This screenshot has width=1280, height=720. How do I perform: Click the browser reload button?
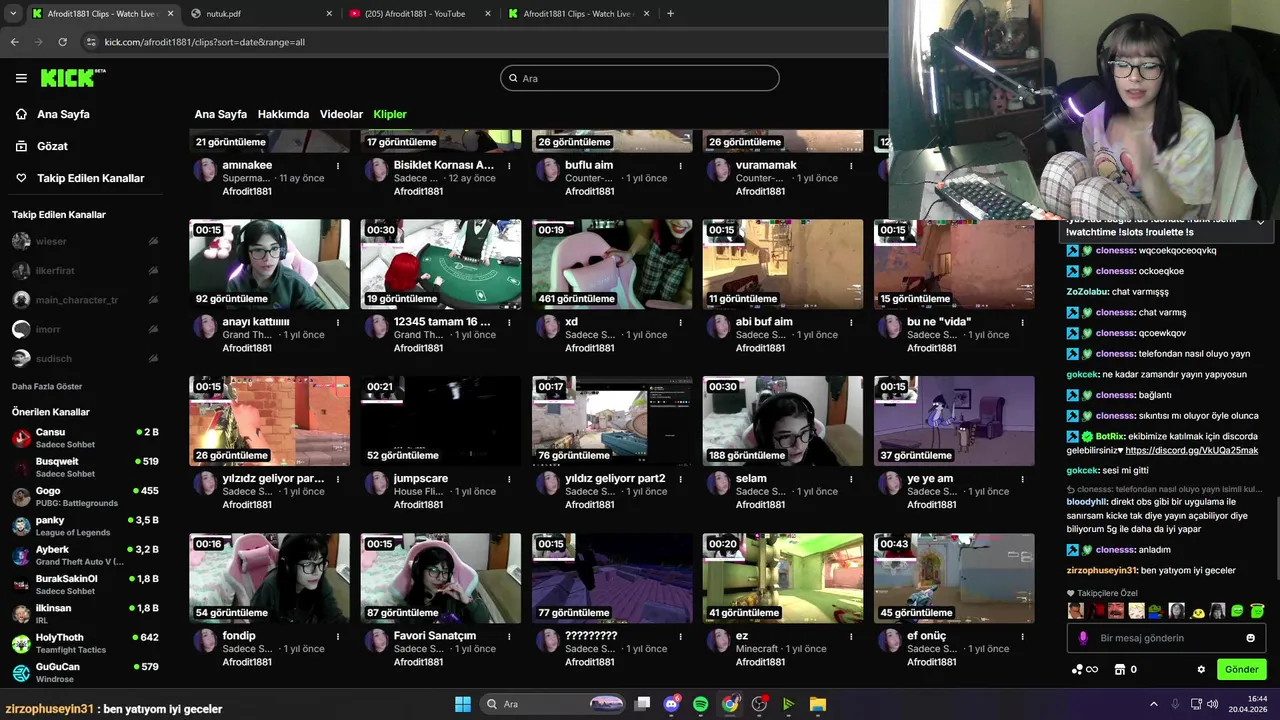click(62, 42)
